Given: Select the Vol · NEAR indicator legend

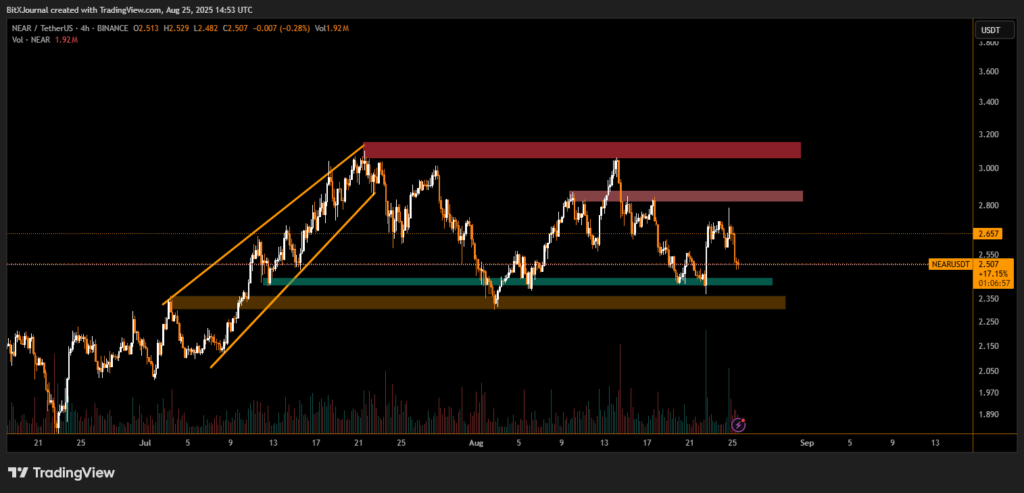Looking at the screenshot, I should click(x=30, y=42).
